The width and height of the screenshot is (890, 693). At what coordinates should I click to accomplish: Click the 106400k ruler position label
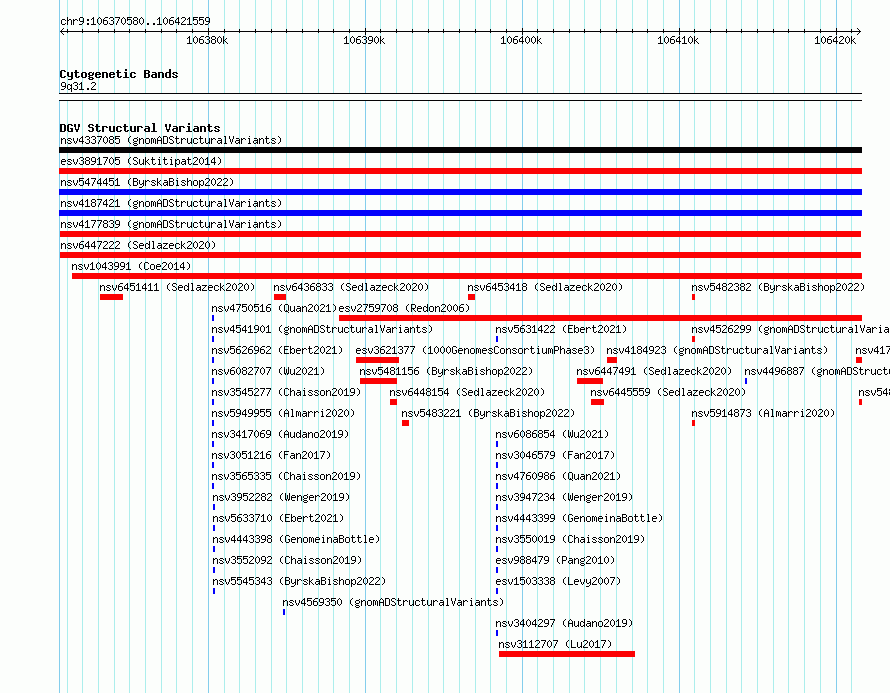pyautogui.click(x=521, y=40)
